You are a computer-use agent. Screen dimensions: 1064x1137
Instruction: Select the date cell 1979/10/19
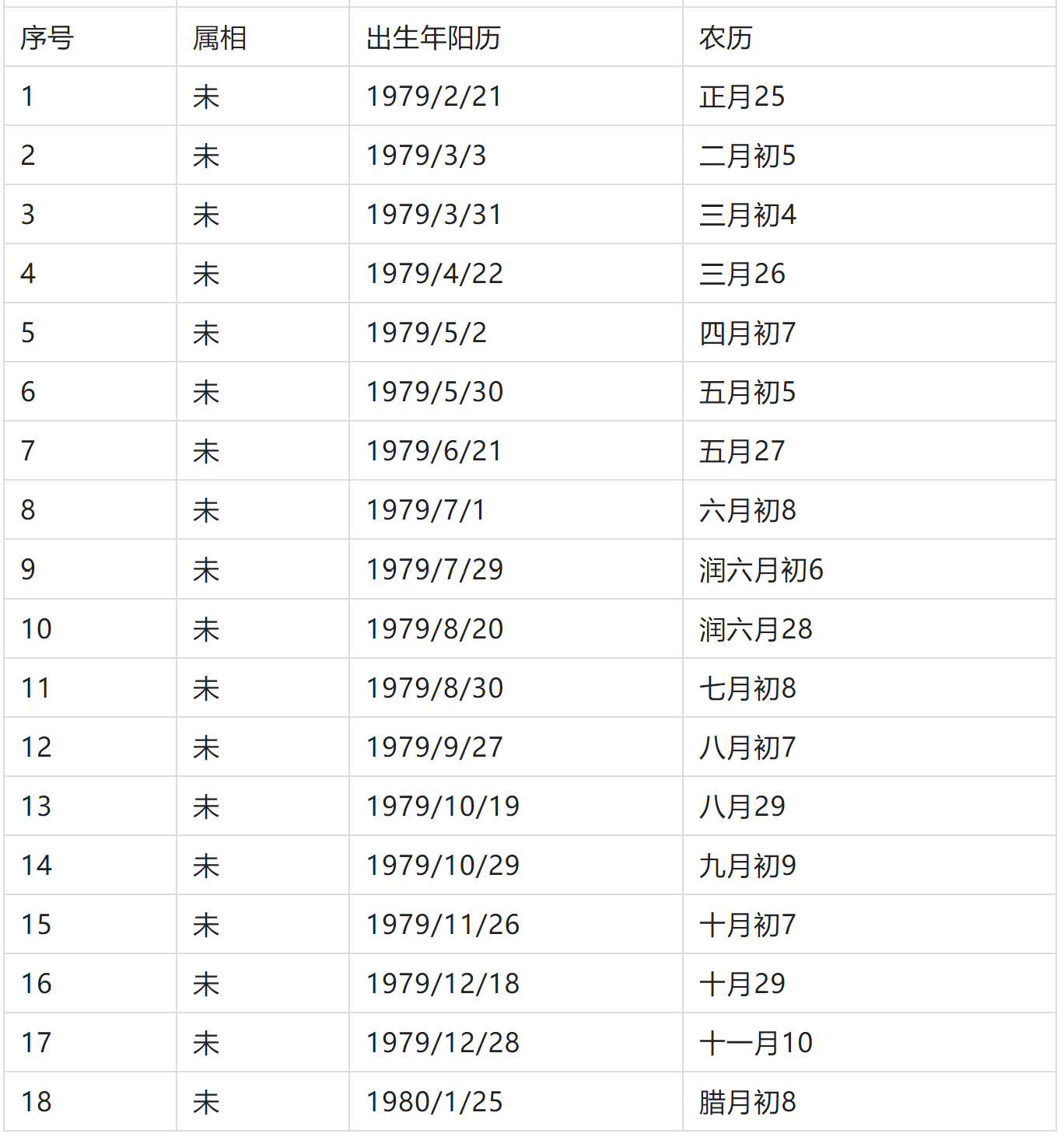click(x=516, y=806)
